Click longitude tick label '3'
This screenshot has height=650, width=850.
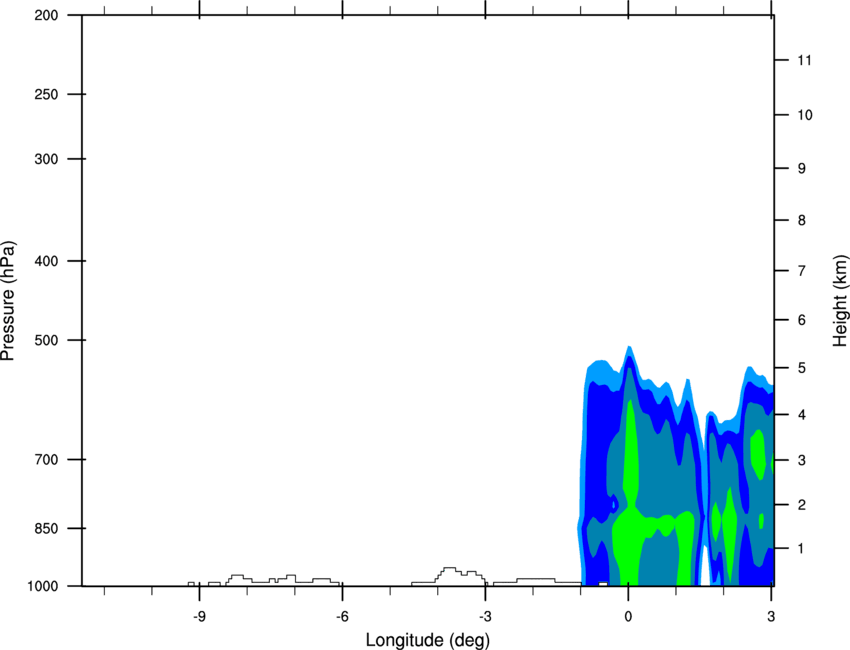[771, 617]
